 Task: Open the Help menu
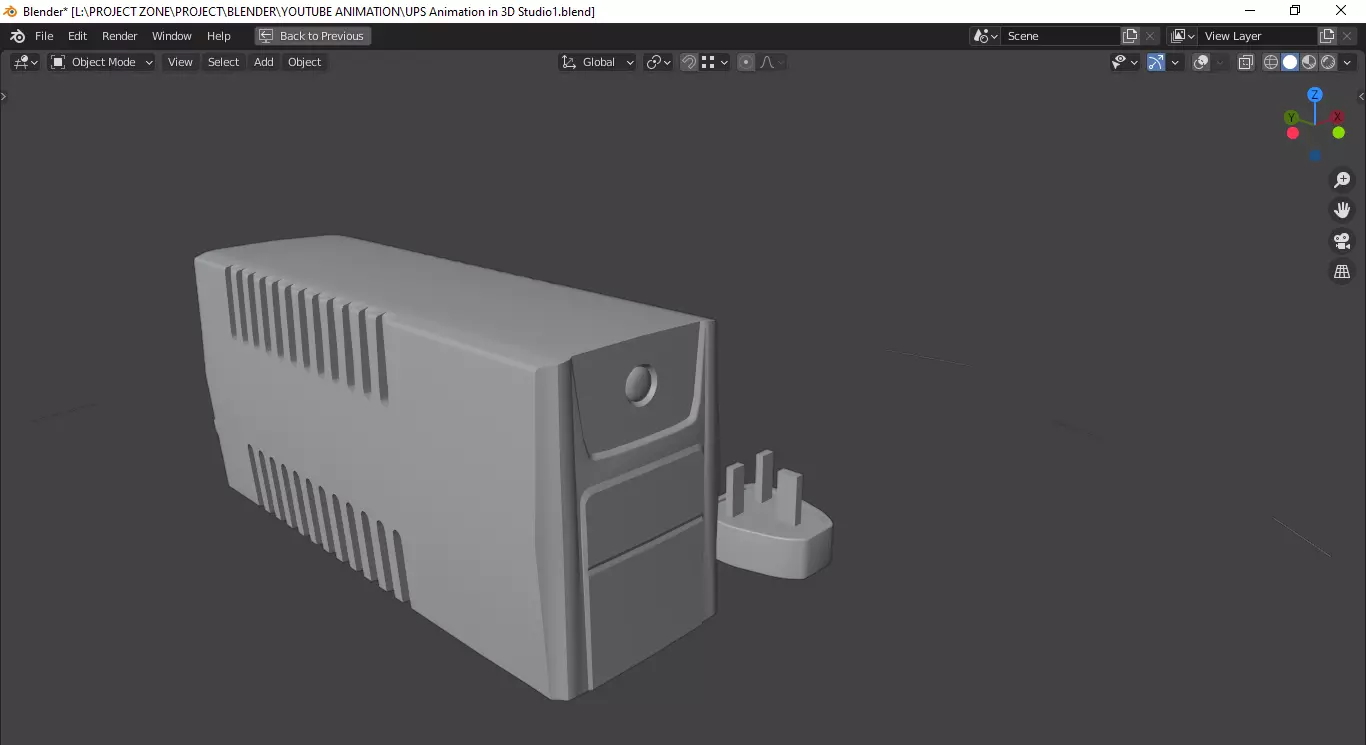(x=218, y=36)
